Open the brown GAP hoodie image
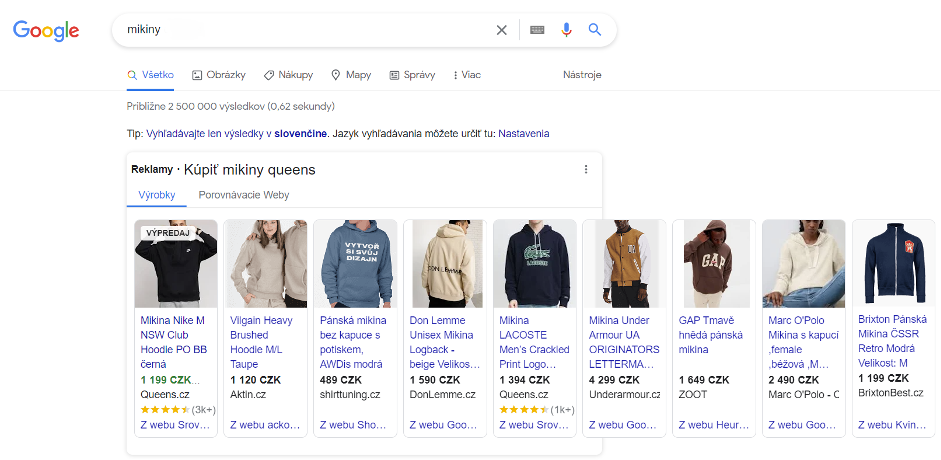The height and width of the screenshot is (460, 941). tap(715, 264)
